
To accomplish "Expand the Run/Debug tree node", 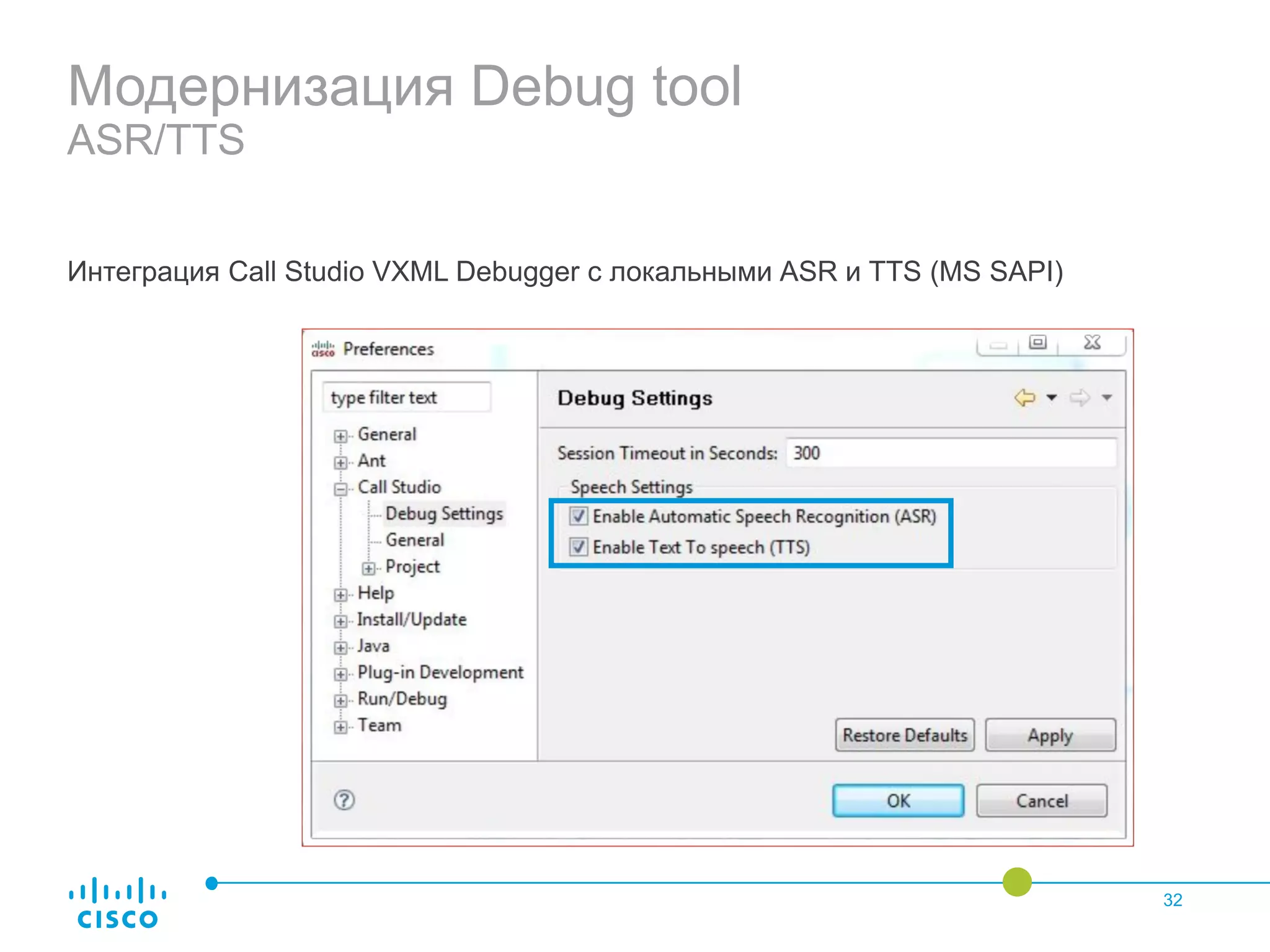I will pyautogui.click(x=340, y=701).
